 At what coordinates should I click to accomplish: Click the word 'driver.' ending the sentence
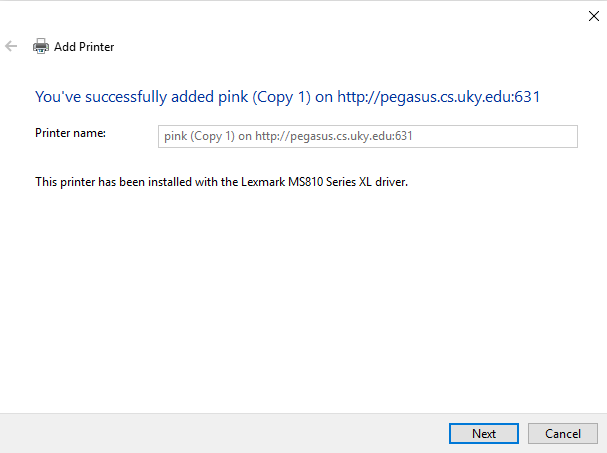pos(391,182)
